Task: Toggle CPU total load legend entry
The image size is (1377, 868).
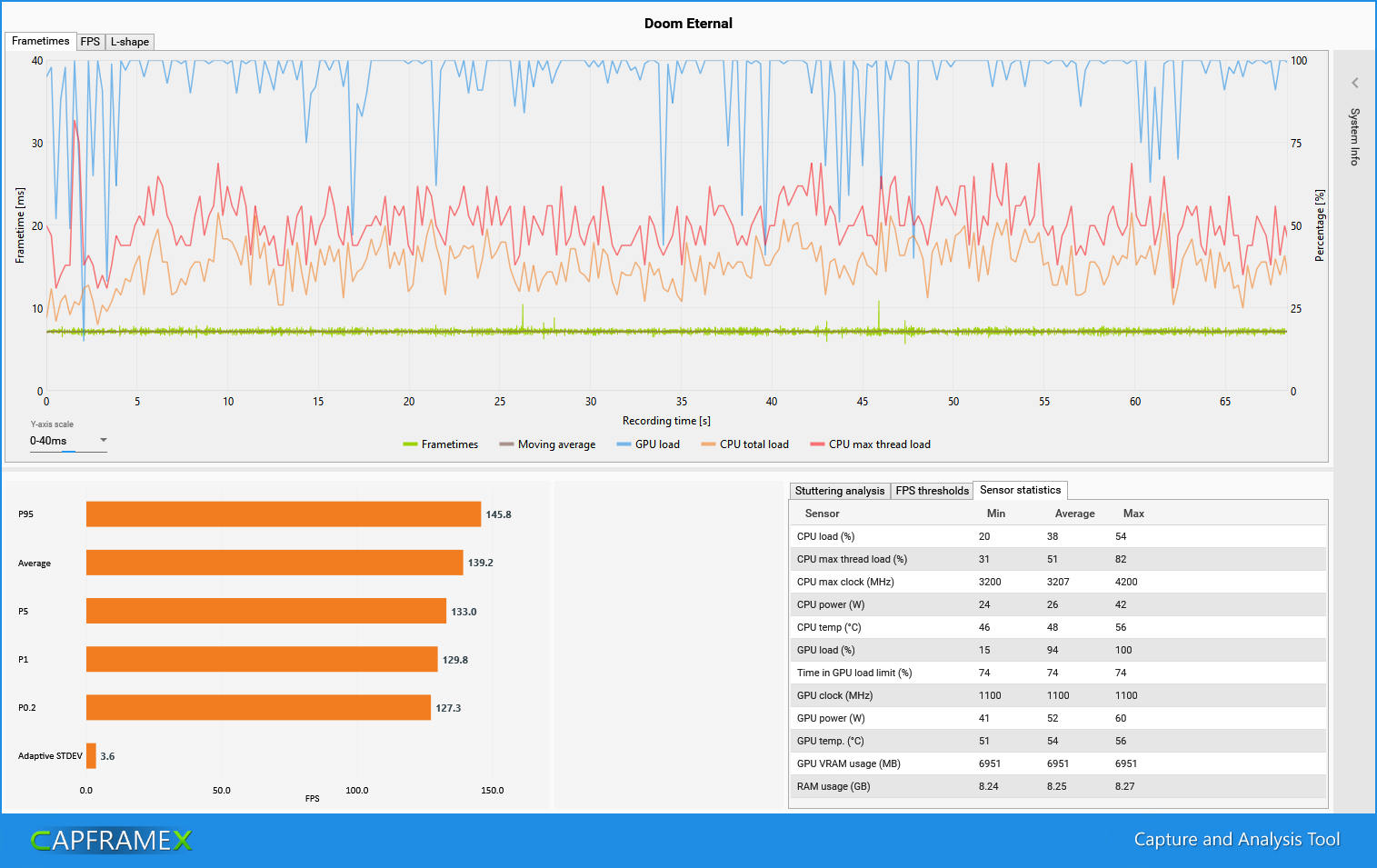Action: 744,444
